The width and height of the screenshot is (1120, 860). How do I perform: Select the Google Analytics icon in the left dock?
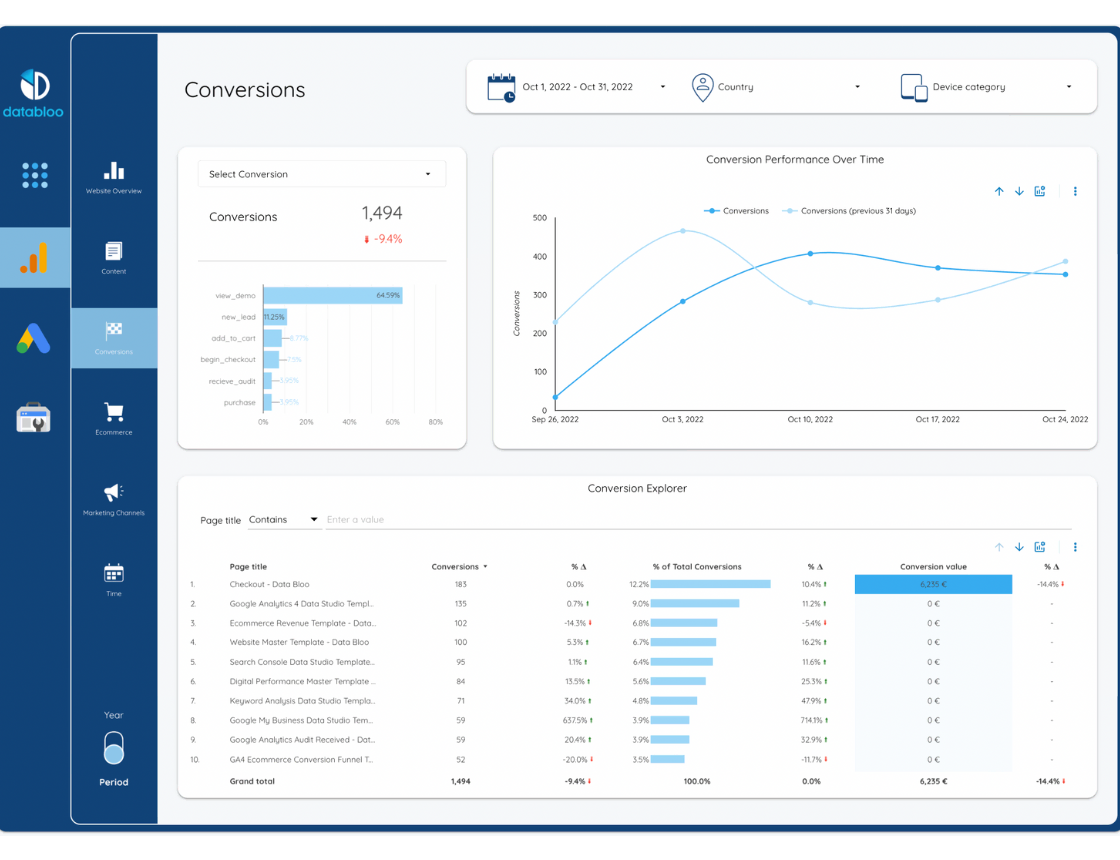coord(34,257)
